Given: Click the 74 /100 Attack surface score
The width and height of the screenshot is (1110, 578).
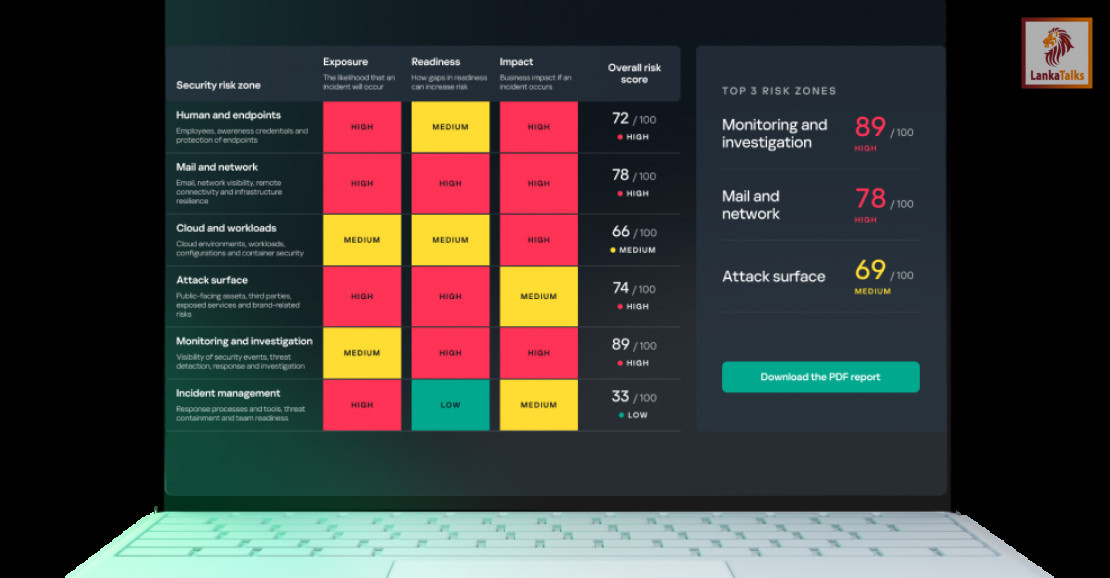Looking at the screenshot, I should point(634,288).
